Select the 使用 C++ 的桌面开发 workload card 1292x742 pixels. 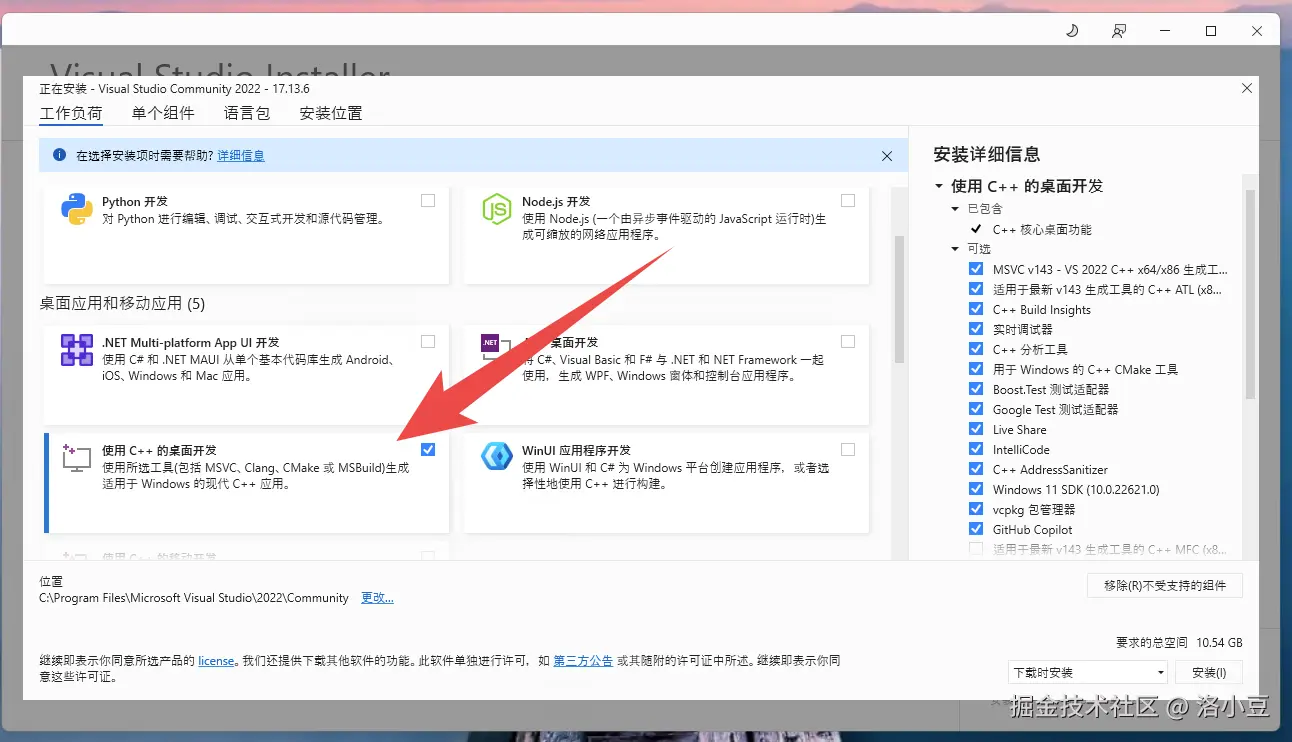pyautogui.click(x=246, y=483)
